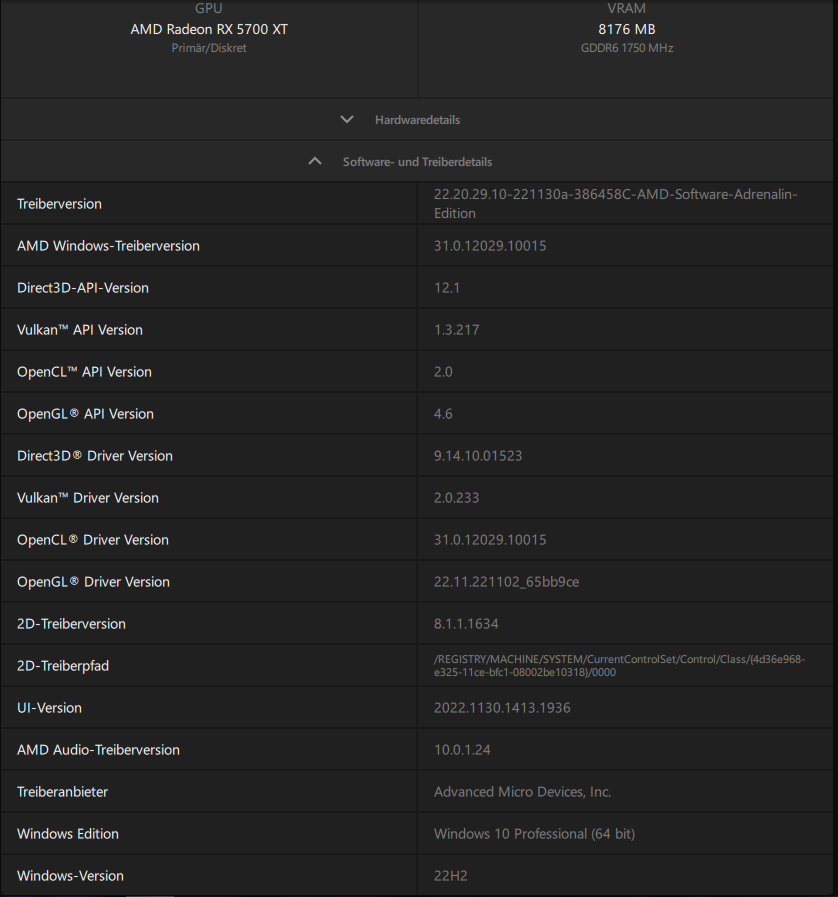Image resolution: width=838 pixels, height=897 pixels.
Task: Click OpenGL API Version label
Action: tap(85, 414)
